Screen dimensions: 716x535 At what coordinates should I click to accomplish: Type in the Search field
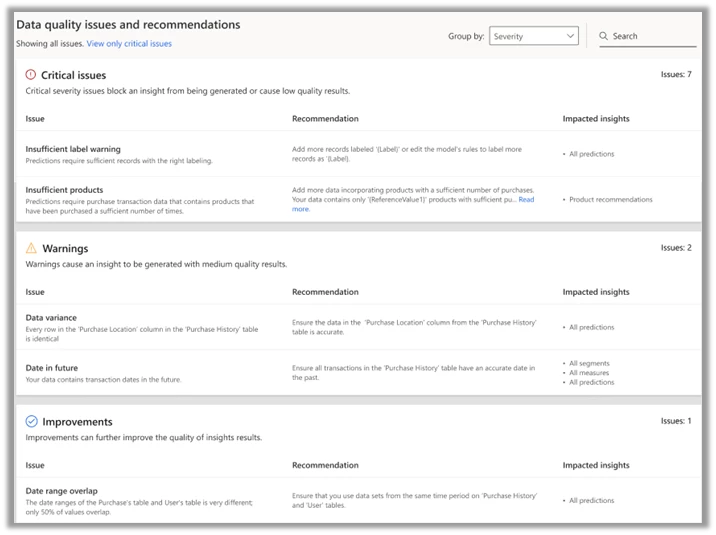tap(650, 36)
